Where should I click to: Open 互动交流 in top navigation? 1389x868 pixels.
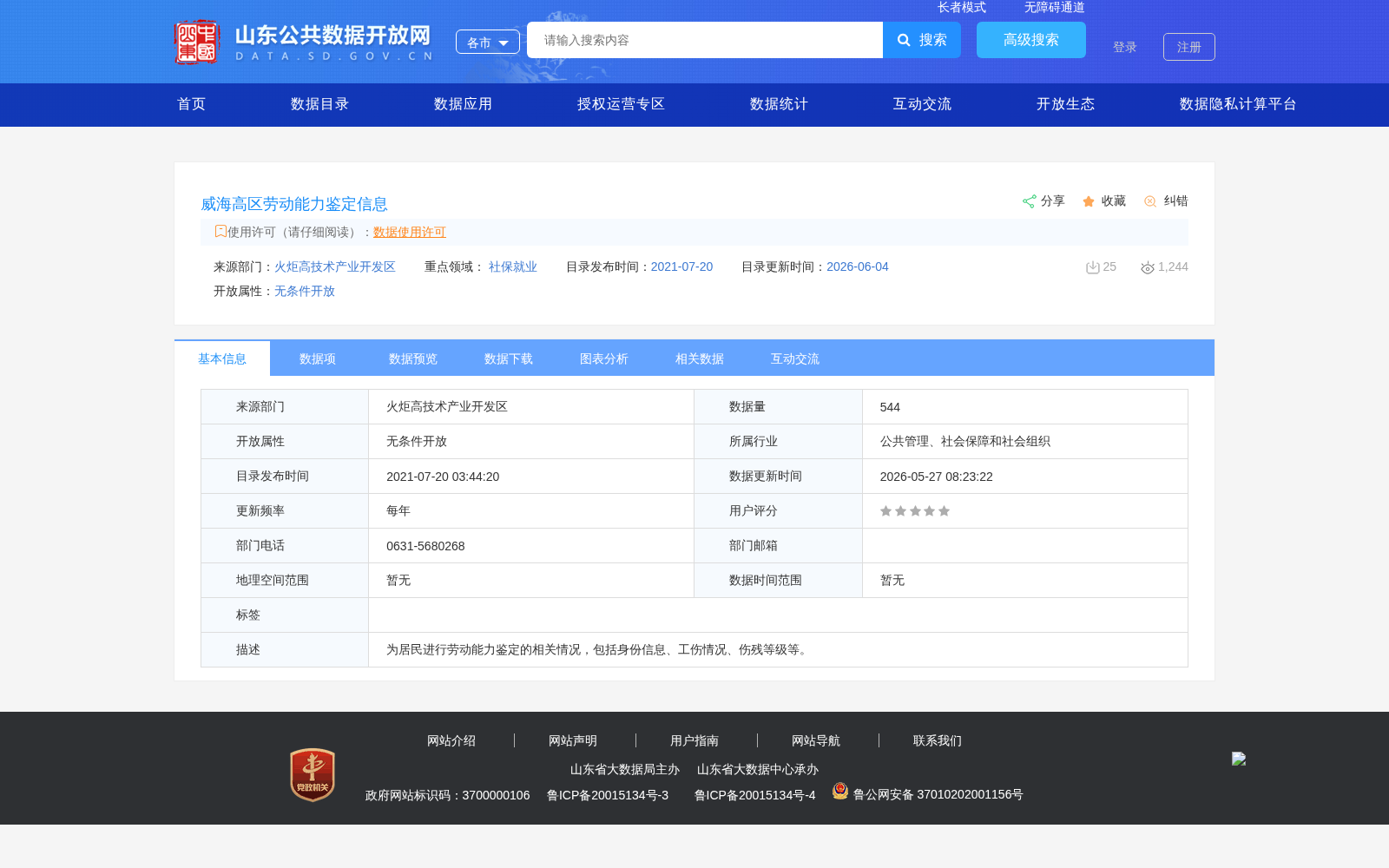tap(923, 104)
